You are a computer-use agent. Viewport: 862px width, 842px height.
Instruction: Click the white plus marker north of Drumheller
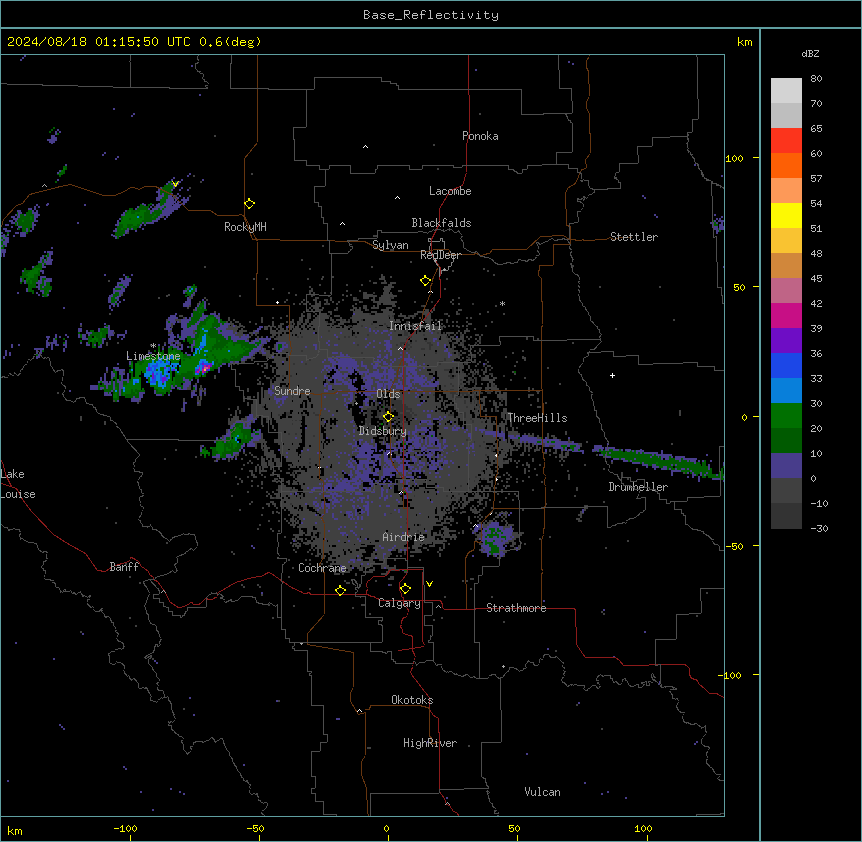[612, 375]
